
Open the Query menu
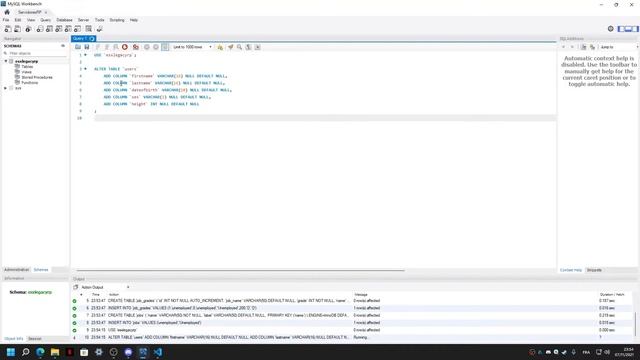[x=45, y=20]
